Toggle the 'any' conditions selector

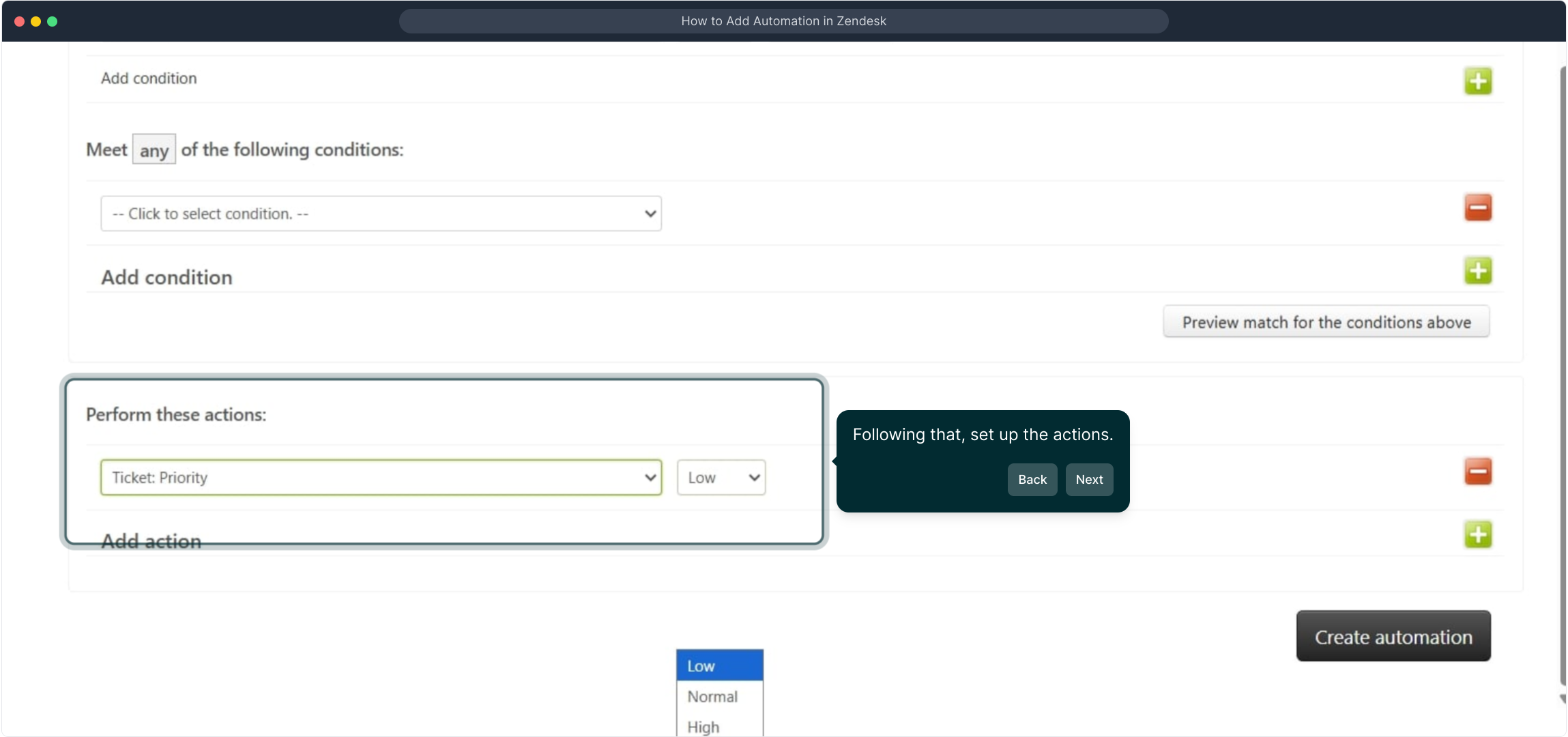coord(154,149)
